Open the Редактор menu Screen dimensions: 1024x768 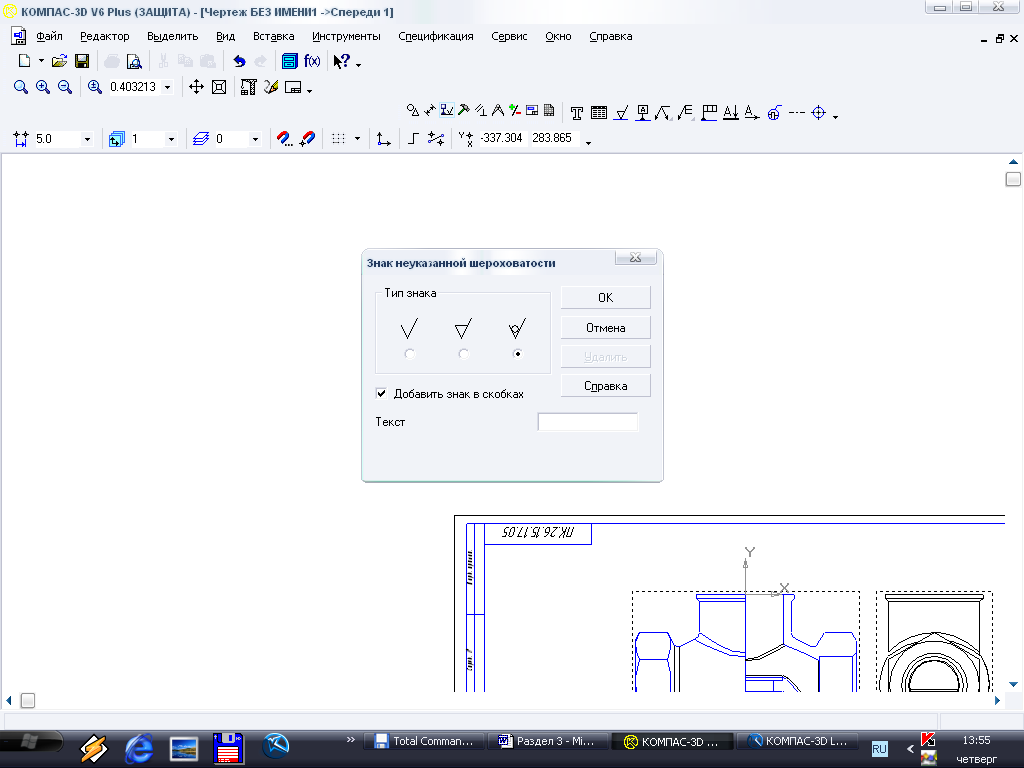click(104, 37)
